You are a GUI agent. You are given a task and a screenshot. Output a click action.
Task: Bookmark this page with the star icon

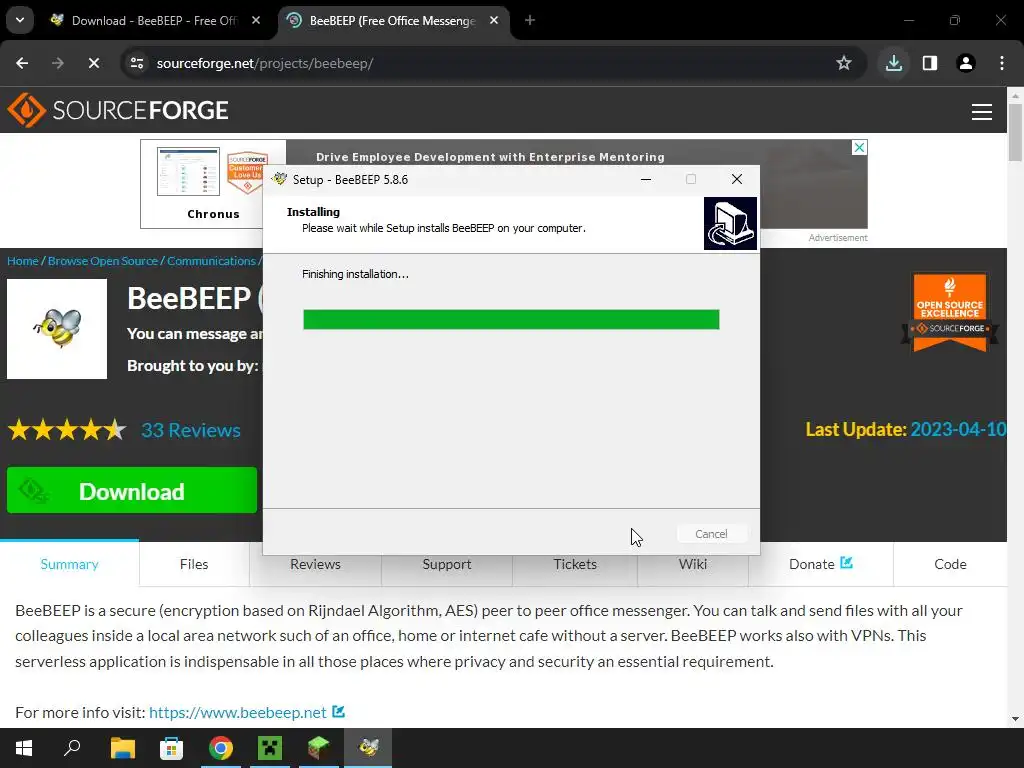(844, 63)
